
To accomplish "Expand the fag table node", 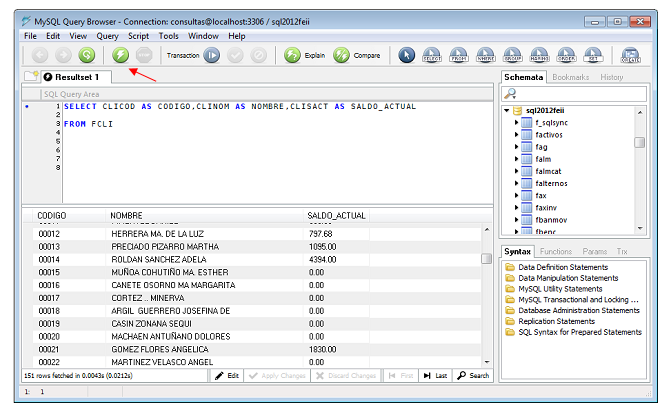I will (517, 147).
